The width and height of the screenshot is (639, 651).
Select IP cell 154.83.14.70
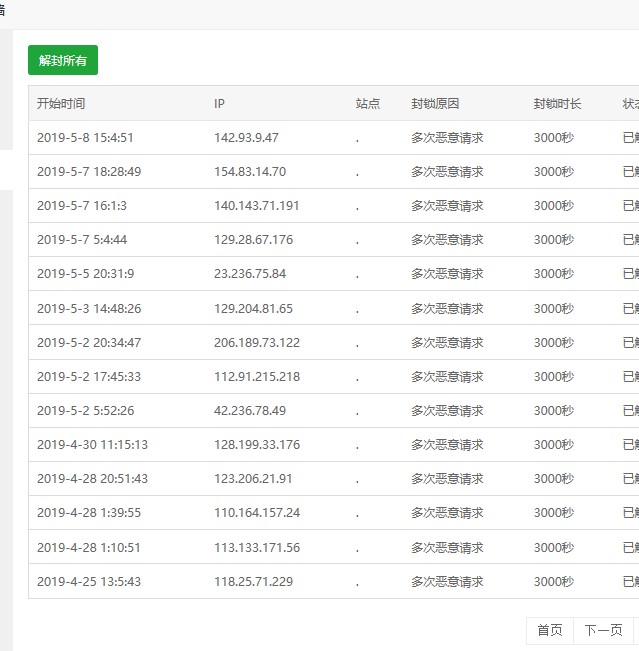pyautogui.click(x=250, y=171)
